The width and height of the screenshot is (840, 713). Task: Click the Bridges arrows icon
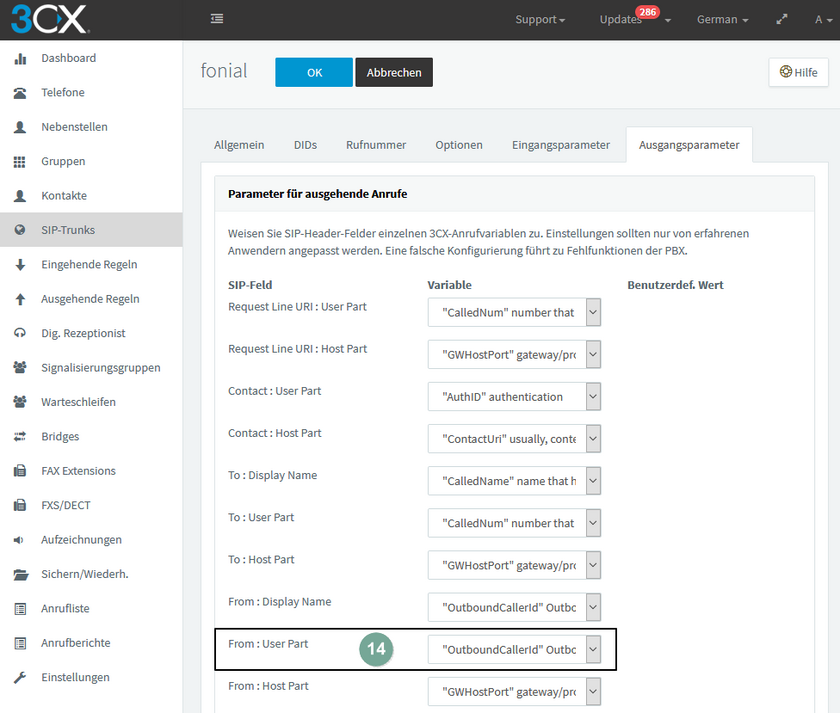tap(20, 437)
